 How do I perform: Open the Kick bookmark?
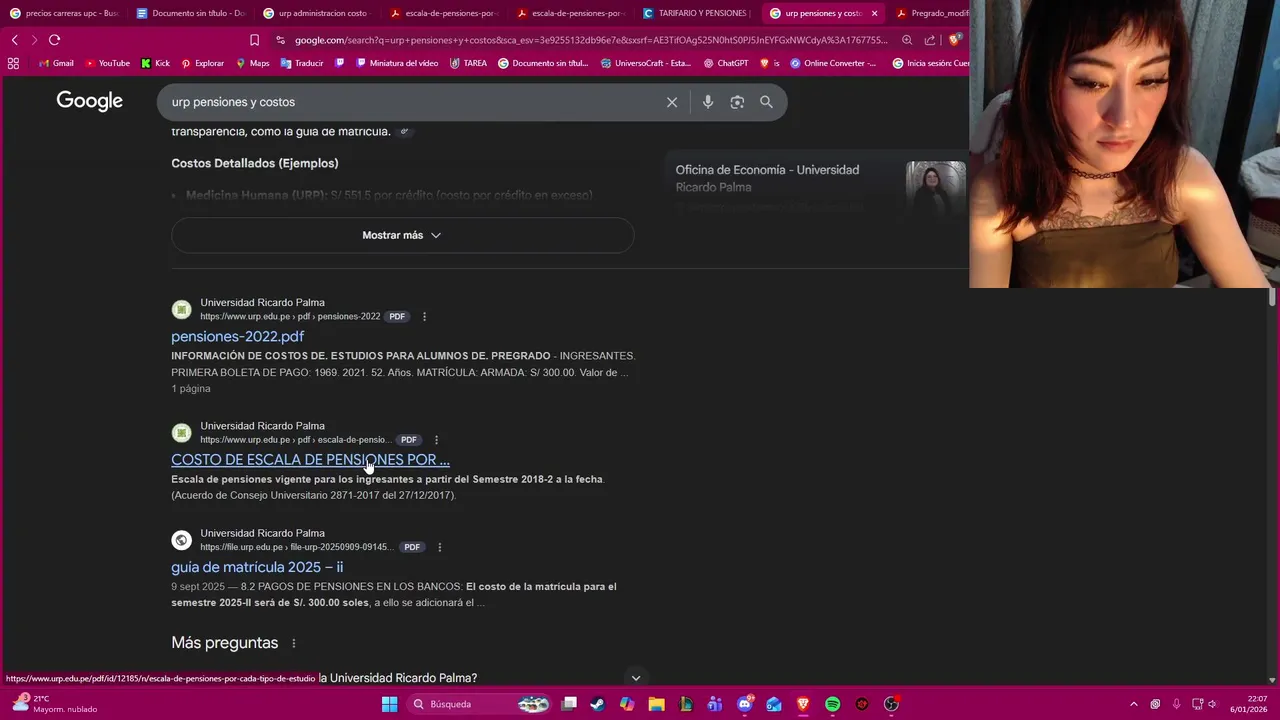[x=155, y=63]
